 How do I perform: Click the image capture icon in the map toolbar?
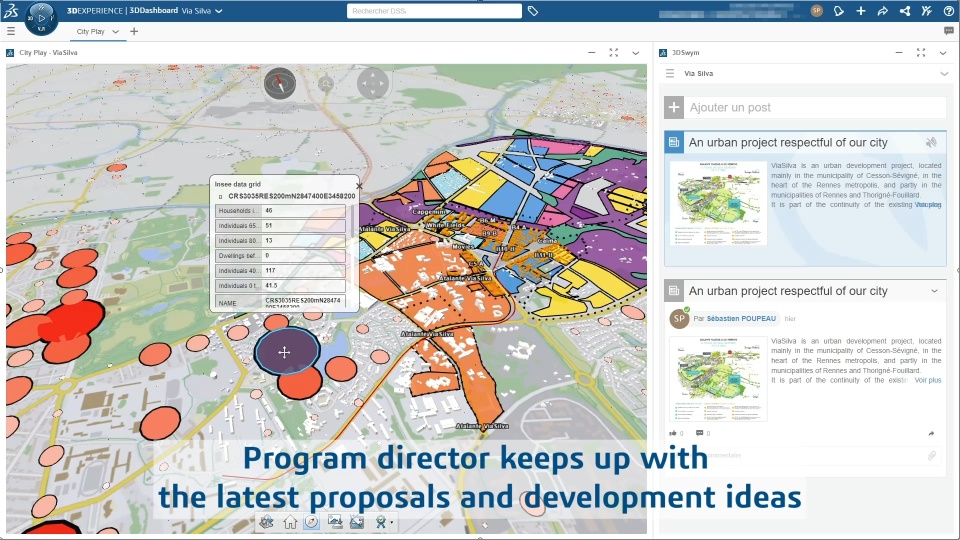pyautogui.click(x=357, y=522)
